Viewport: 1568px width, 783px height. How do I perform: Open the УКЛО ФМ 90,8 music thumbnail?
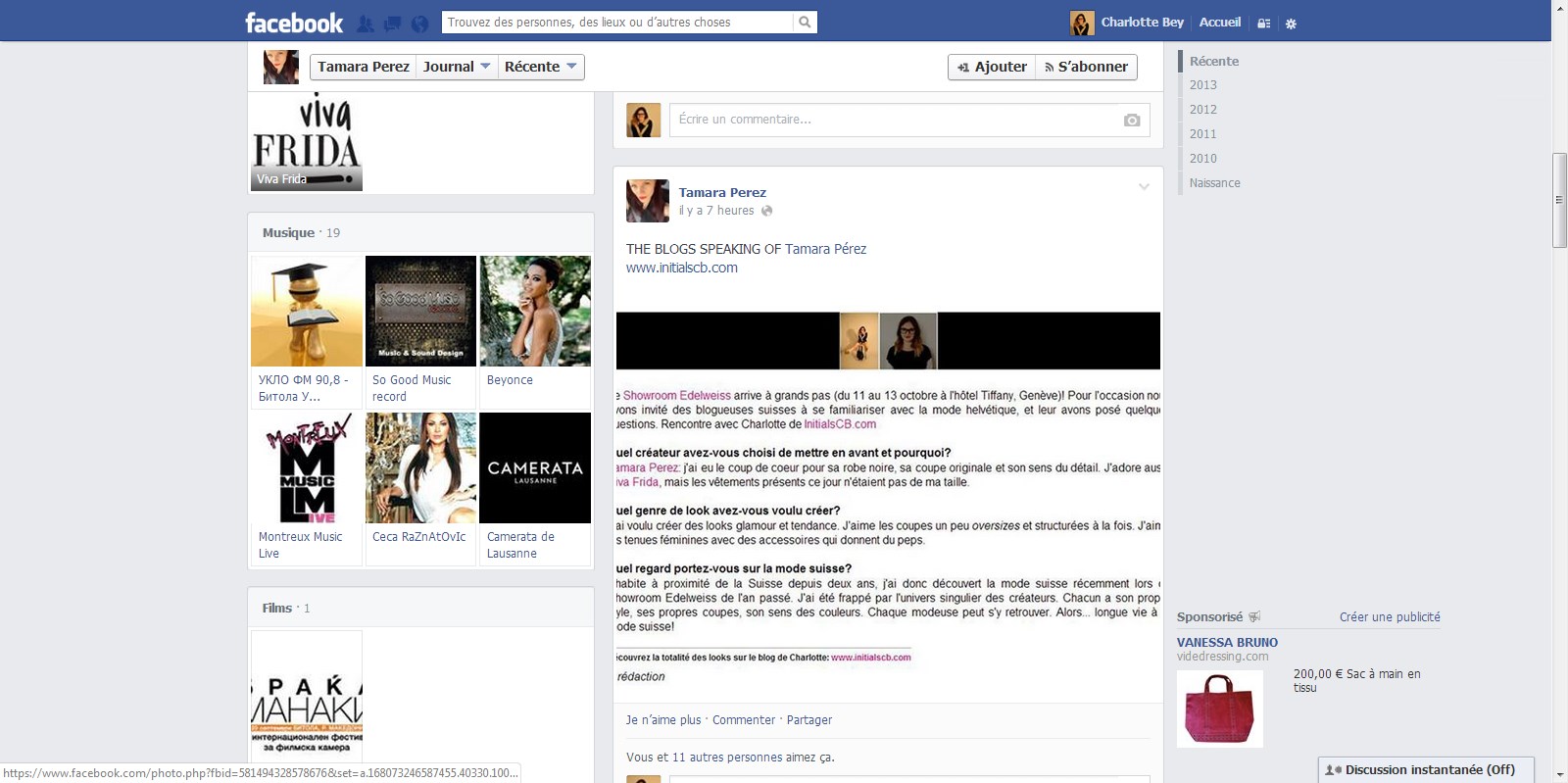307,312
